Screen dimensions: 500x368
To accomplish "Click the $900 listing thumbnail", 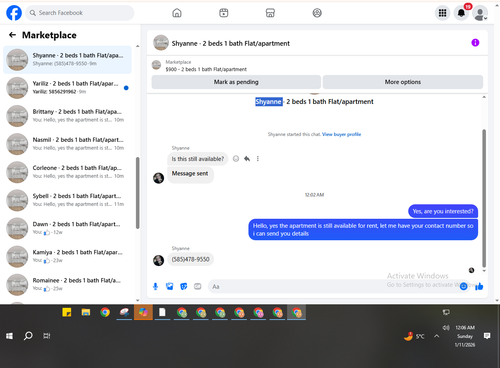I will pos(156,65).
